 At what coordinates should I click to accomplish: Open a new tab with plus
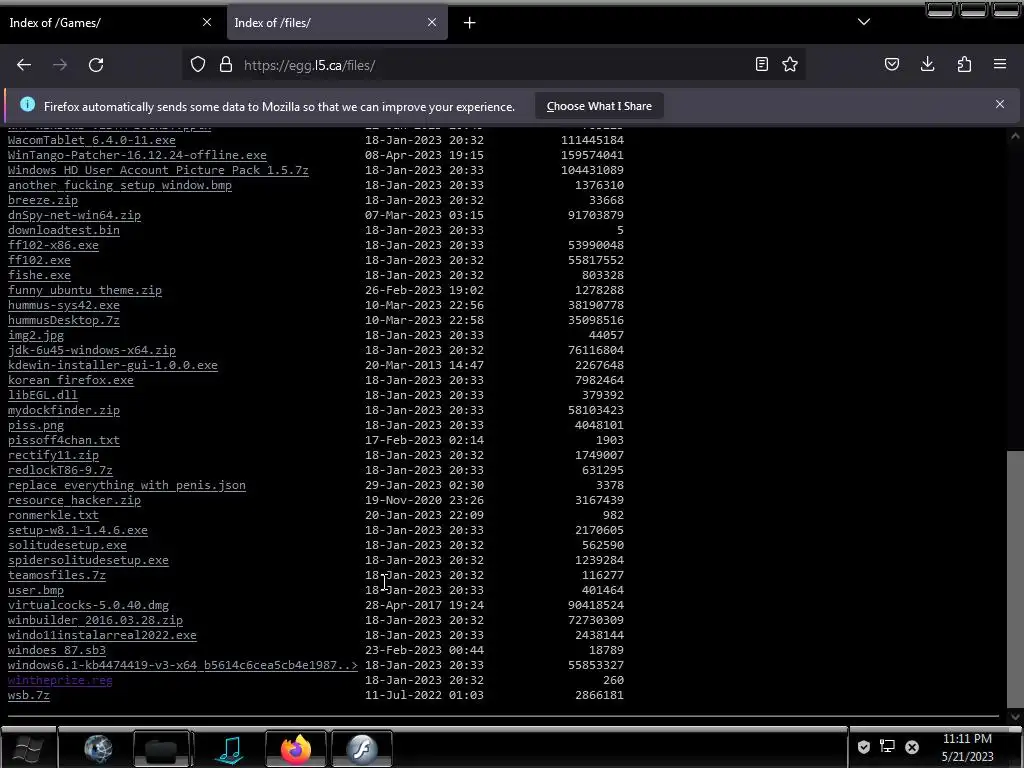pyautogui.click(x=470, y=23)
